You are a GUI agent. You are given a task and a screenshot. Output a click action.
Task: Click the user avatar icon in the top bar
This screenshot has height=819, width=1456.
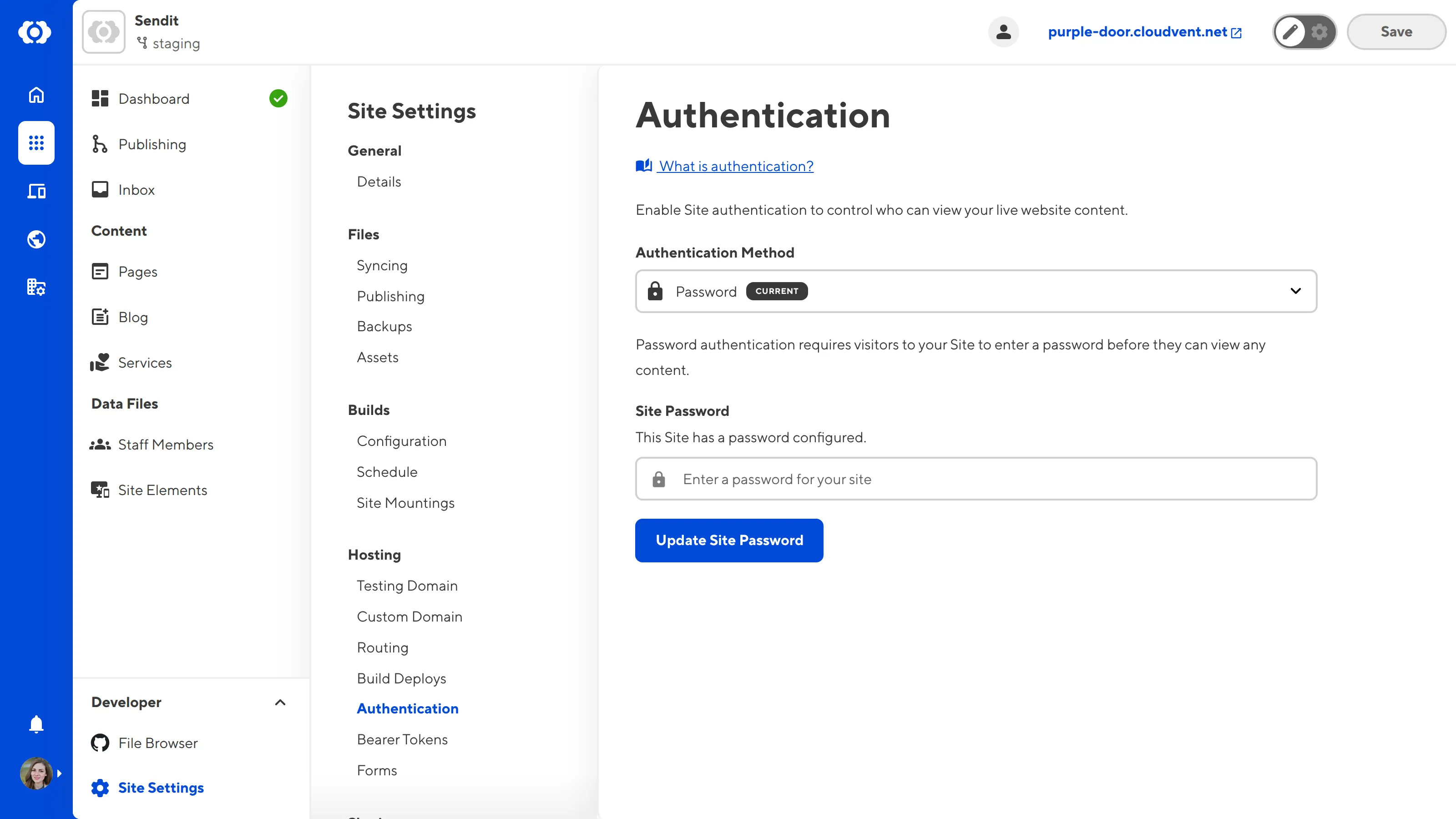1003,32
